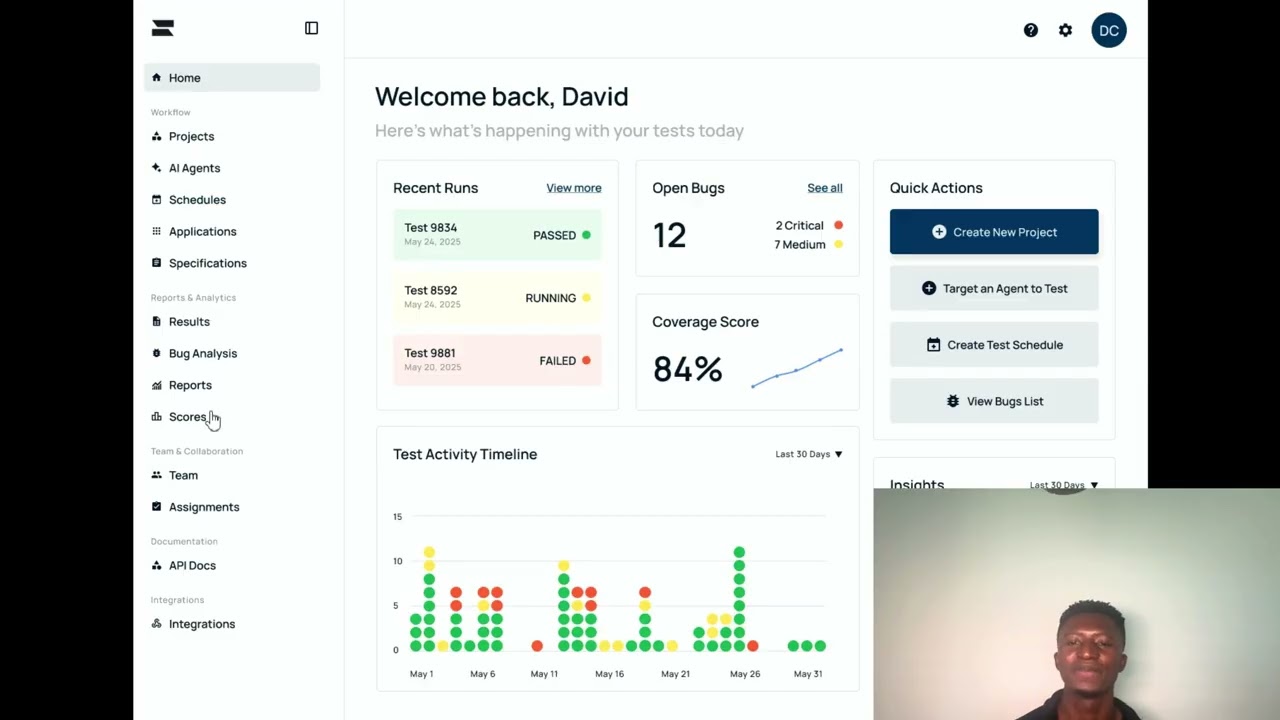This screenshot has height=720, width=1280.
Task: Collapse the sidebar with the panel toggle icon
Action: (311, 28)
